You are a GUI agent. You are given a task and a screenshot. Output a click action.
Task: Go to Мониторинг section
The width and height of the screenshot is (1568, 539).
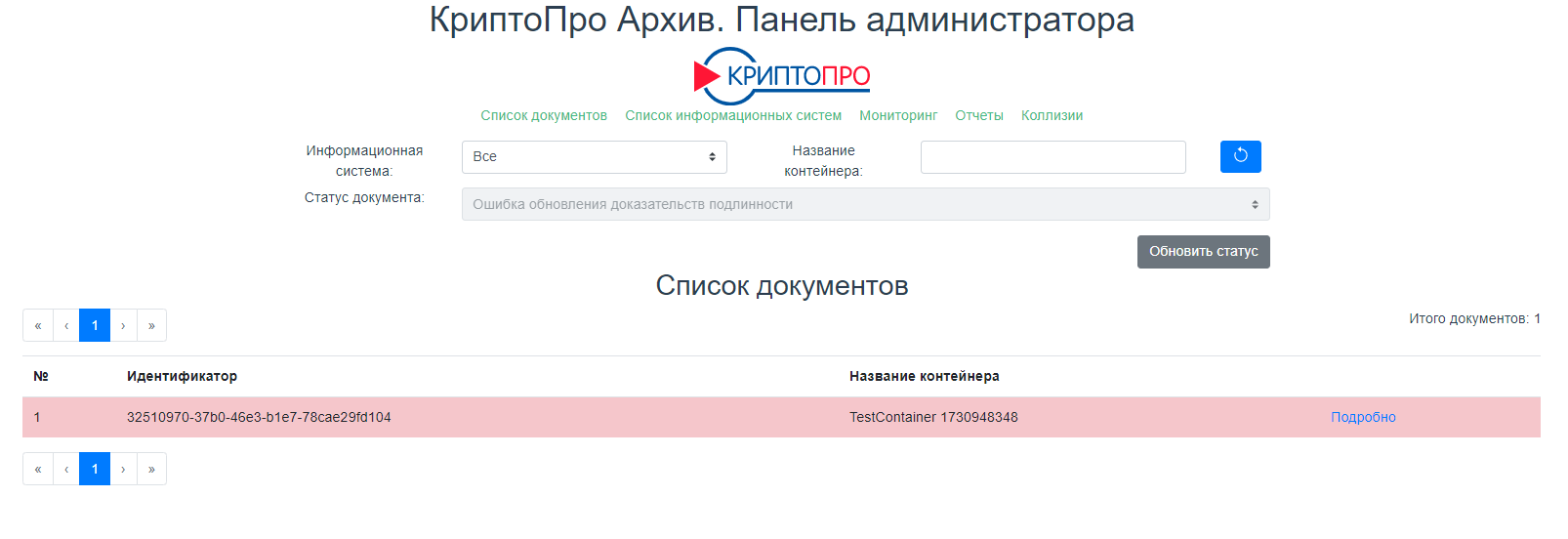click(x=898, y=115)
